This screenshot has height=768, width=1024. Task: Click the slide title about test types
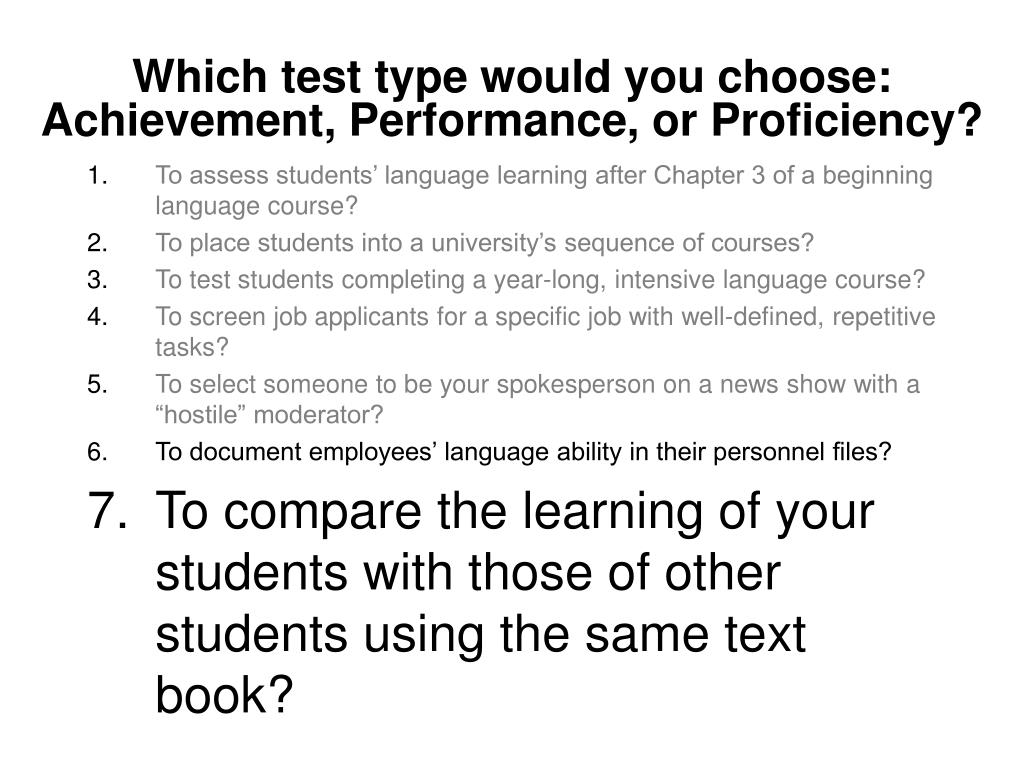pos(512,98)
